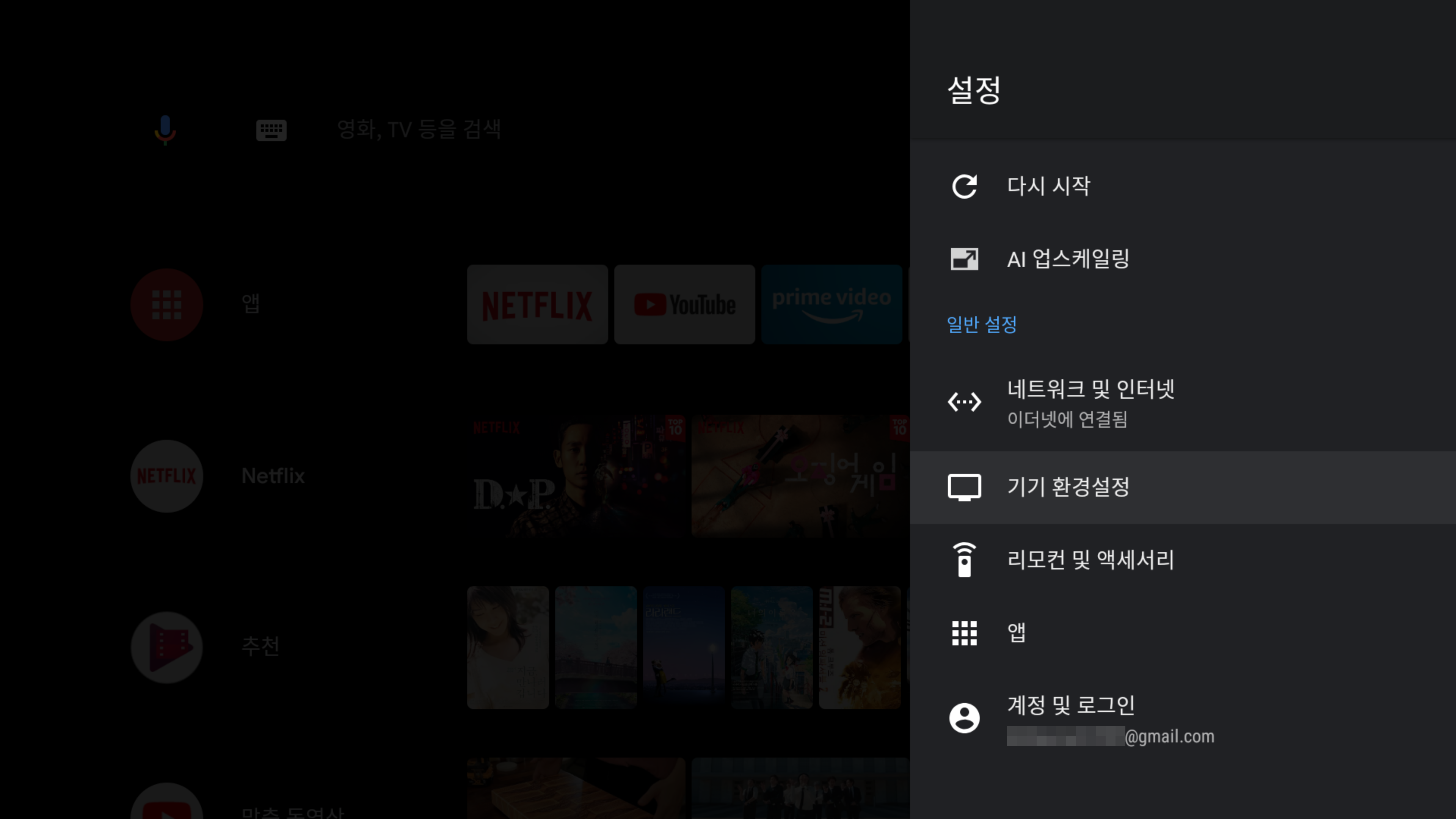Click the restart (다시 시작) refresh icon

click(x=964, y=186)
